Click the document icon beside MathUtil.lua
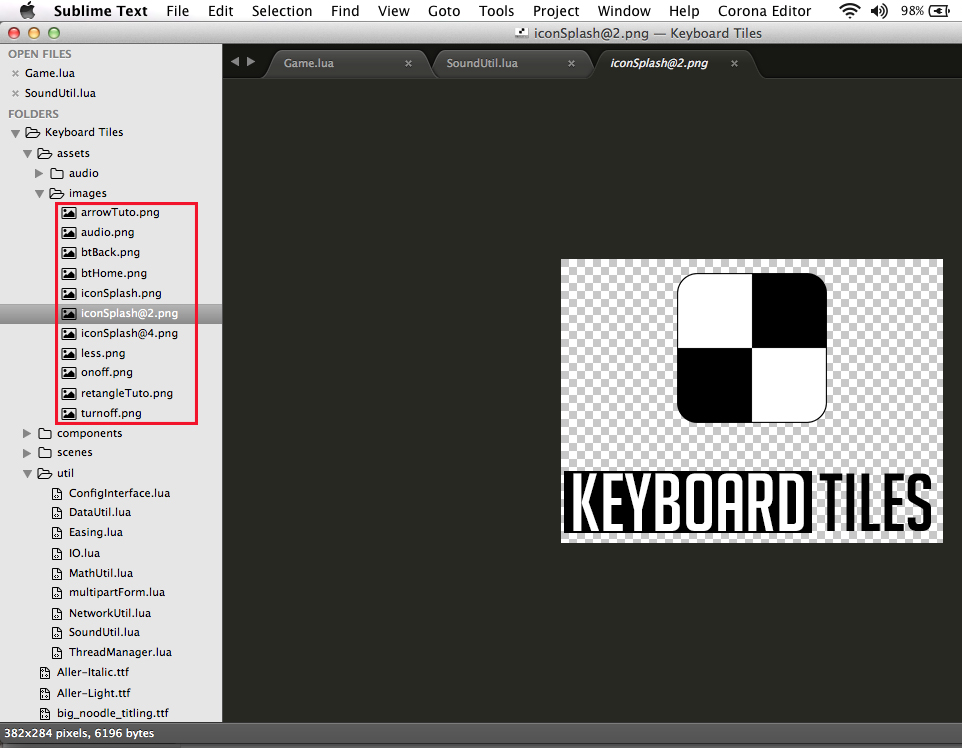The width and height of the screenshot is (962, 748). point(58,573)
